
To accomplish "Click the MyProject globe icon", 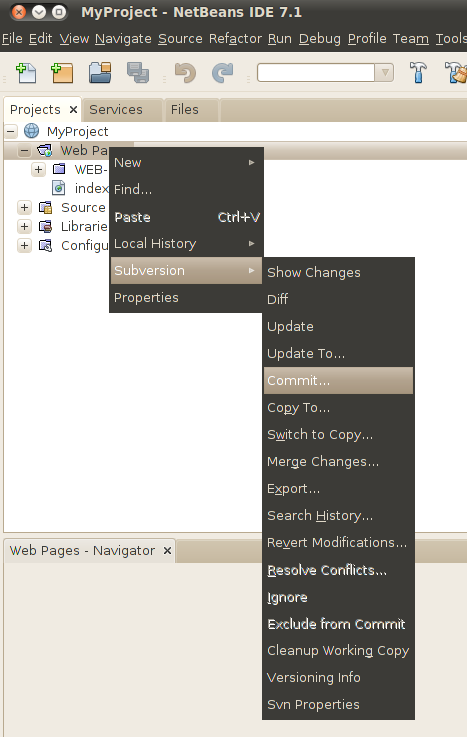I will 31,131.
